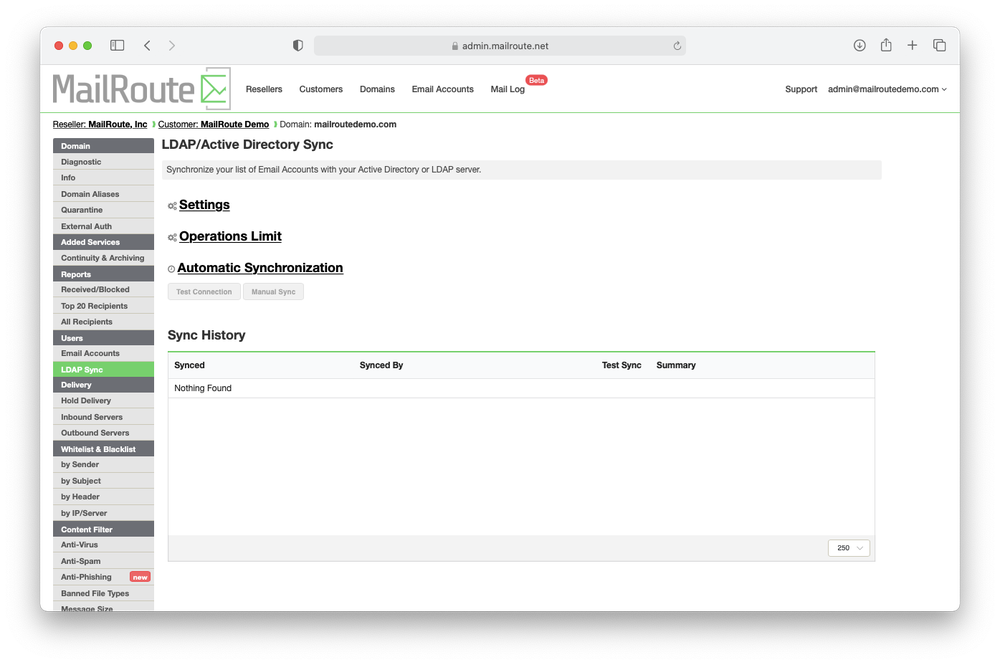Open Inbound Servers in the sidebar

[x=103, y=417]
